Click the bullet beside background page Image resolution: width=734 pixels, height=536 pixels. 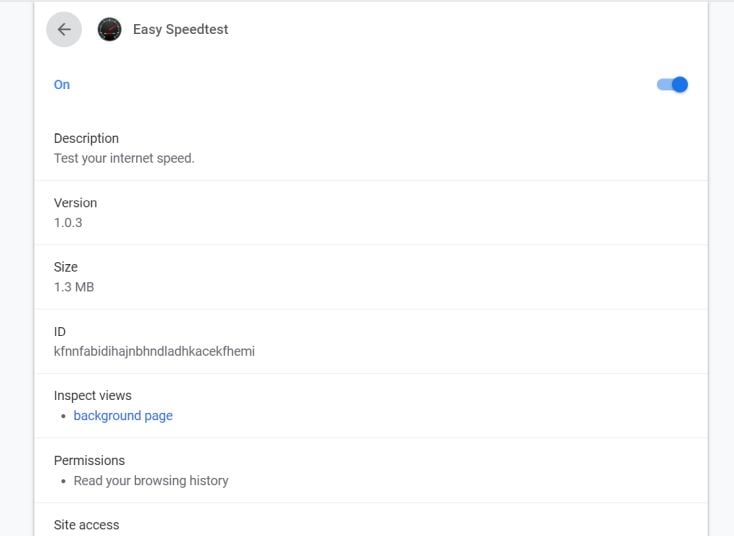pos(63,416)
